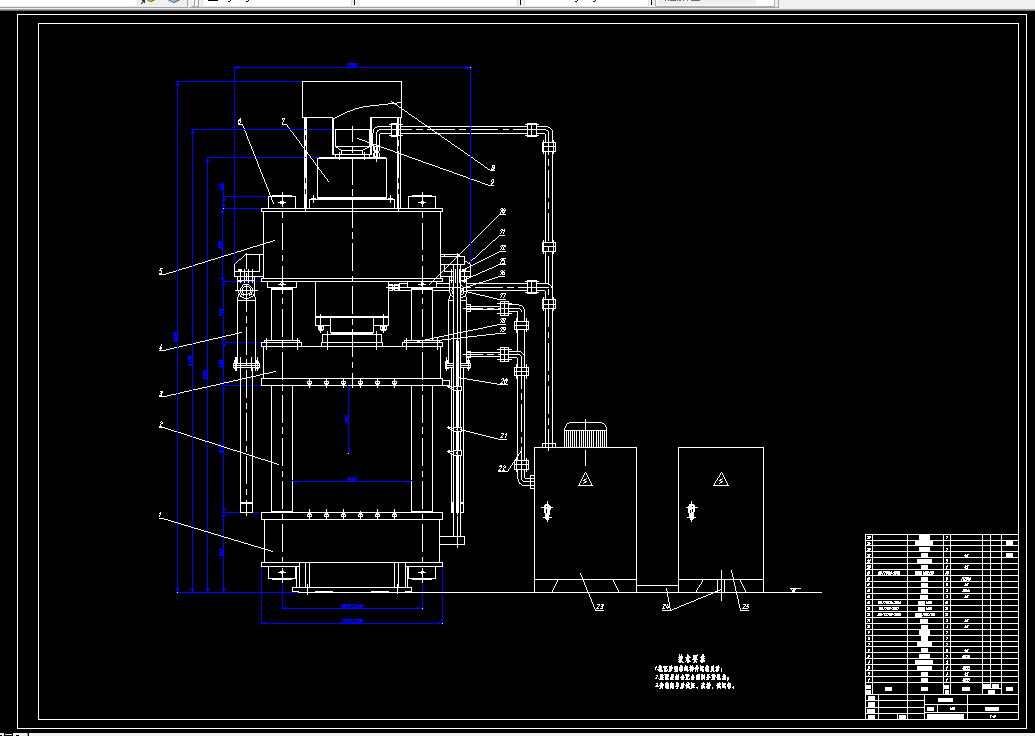The image size is (1035, 736).
Task: Select part callout number 8 label
Action: [492, 168]
